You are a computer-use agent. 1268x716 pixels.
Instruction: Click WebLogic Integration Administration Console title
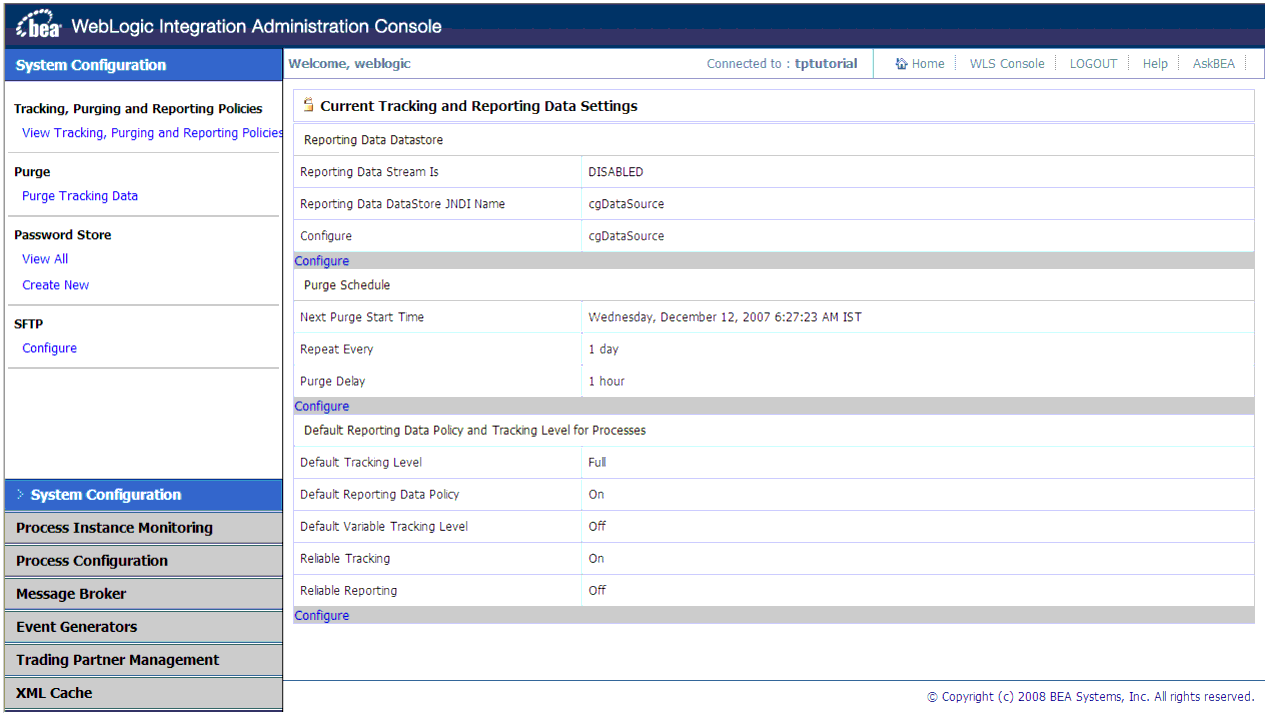tap(257, 27)
